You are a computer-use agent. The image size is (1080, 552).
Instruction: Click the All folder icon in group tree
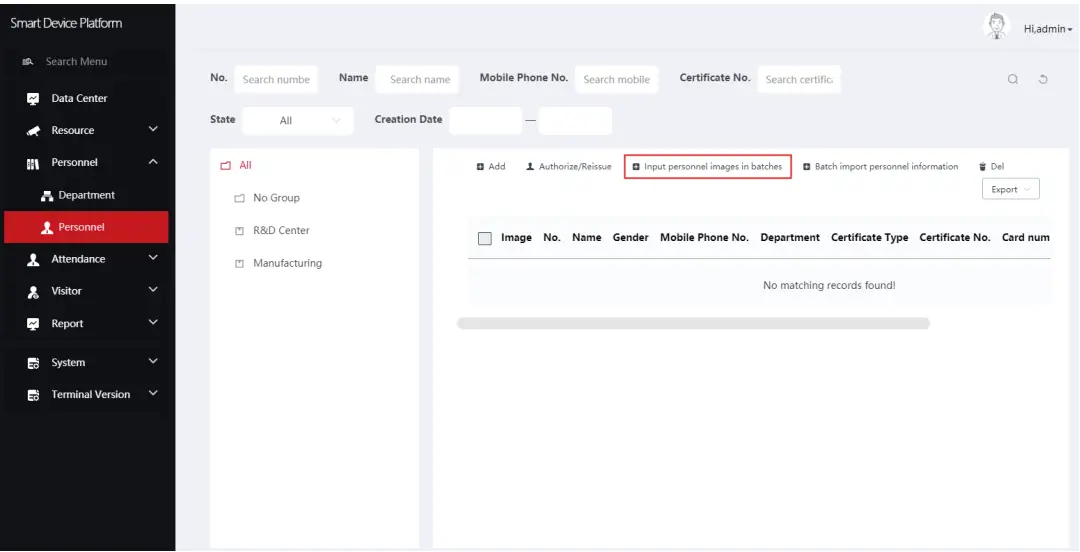click(225, 166)
